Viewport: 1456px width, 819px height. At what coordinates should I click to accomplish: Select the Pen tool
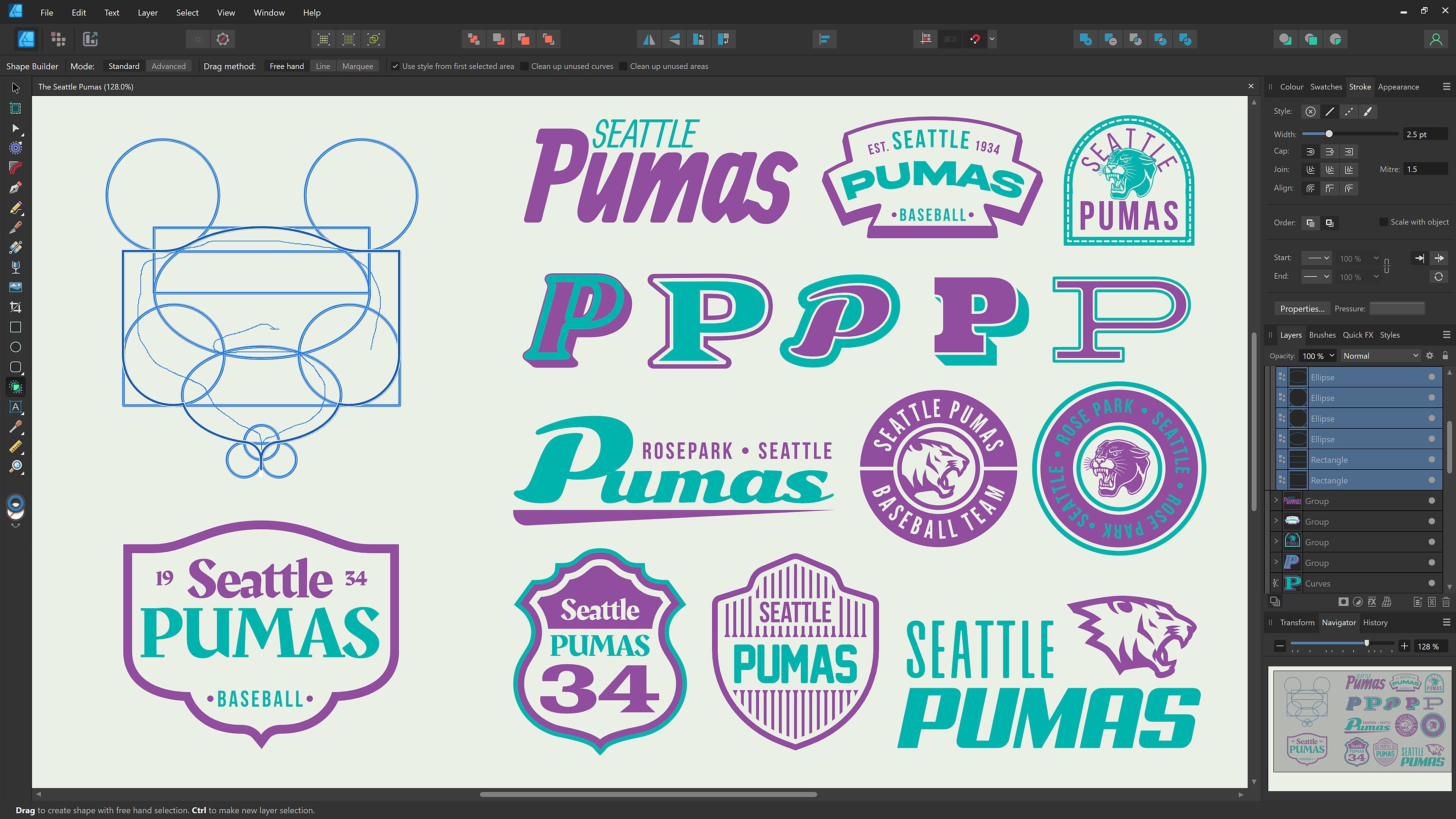click(16, 188)
